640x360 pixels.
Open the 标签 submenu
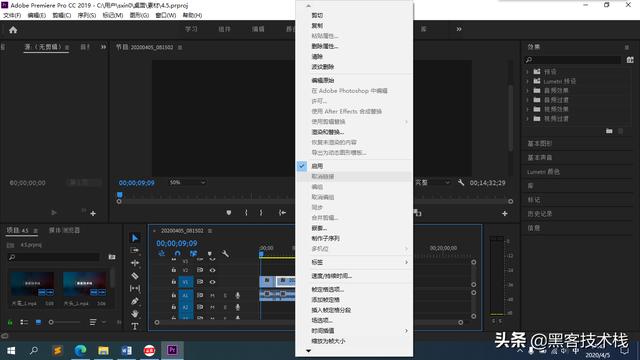(x=354, y=262)
